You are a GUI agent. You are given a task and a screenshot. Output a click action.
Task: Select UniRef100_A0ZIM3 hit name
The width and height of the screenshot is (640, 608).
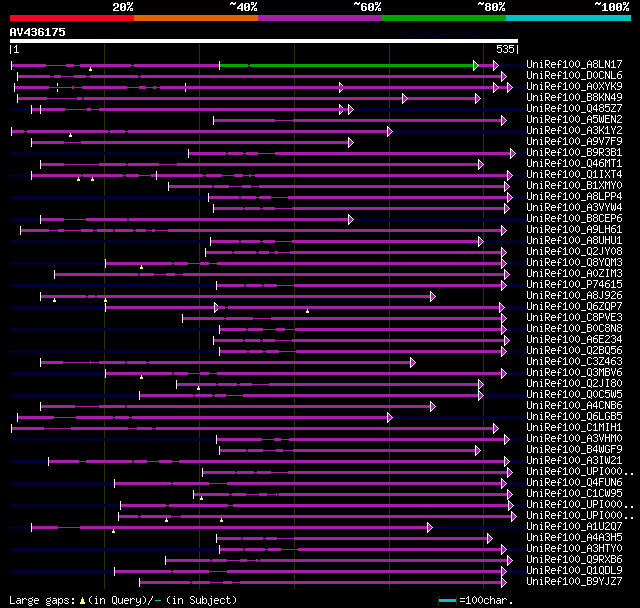(x=574, y=273)
